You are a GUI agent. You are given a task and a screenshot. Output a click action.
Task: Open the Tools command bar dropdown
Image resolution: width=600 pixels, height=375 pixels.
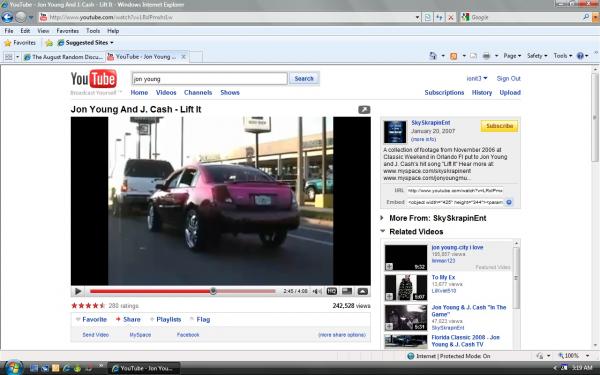562,56
